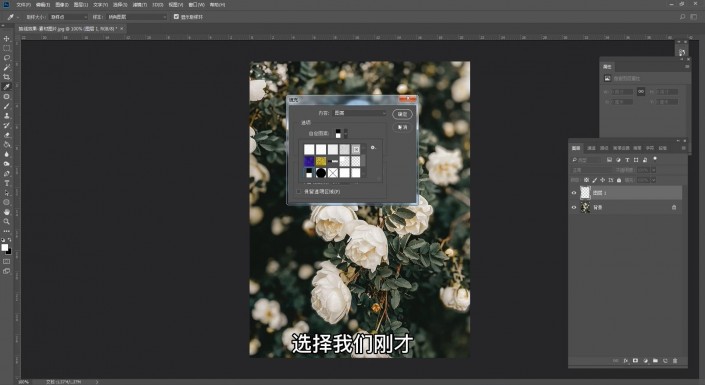Close the open document tab

[121, 28]
